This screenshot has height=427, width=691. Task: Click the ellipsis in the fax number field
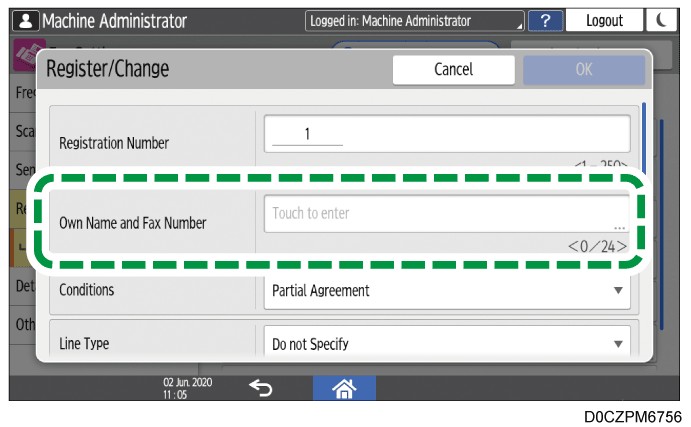(620, 227)
